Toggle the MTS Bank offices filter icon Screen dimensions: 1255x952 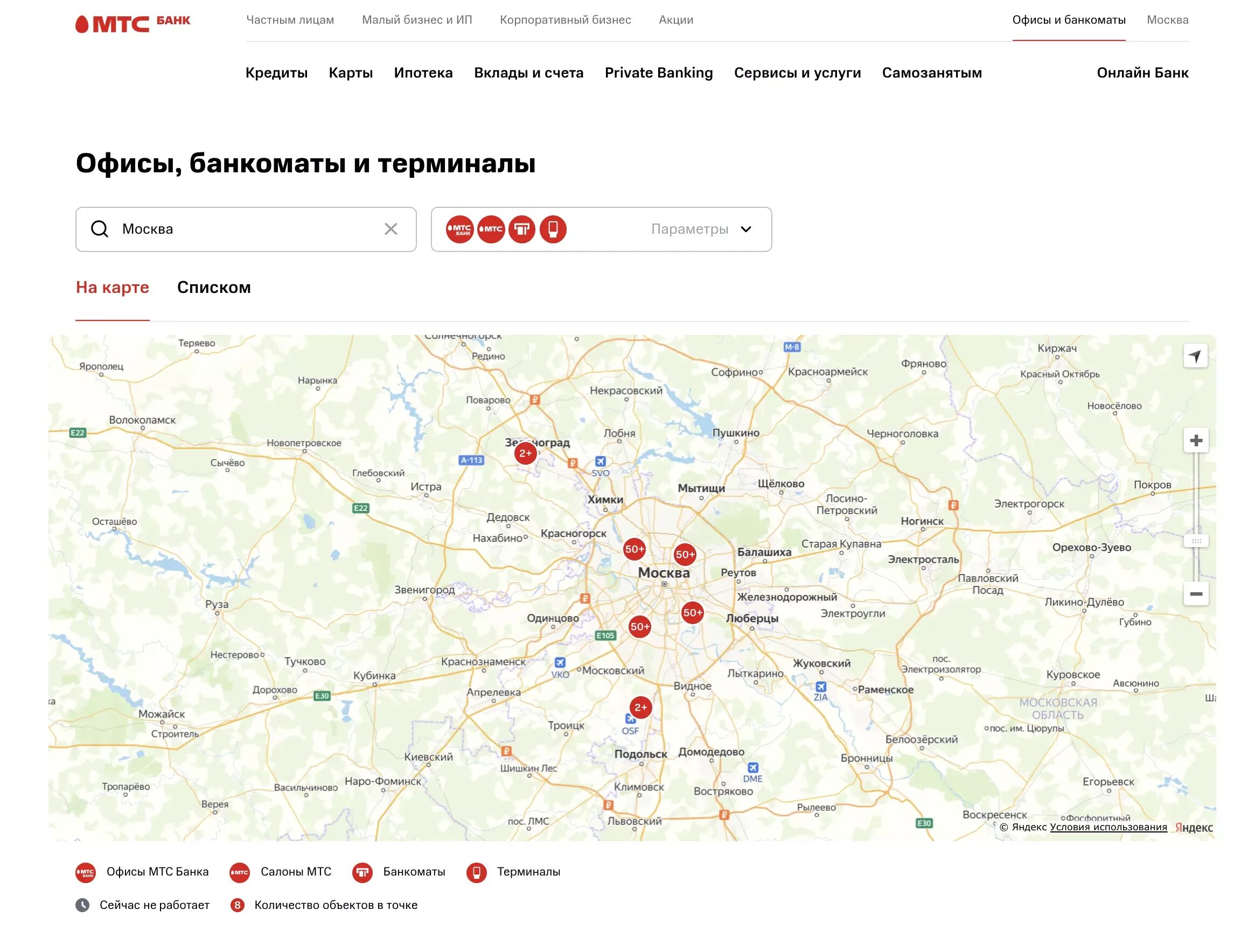pyautogui.click(x=459, y=229)
